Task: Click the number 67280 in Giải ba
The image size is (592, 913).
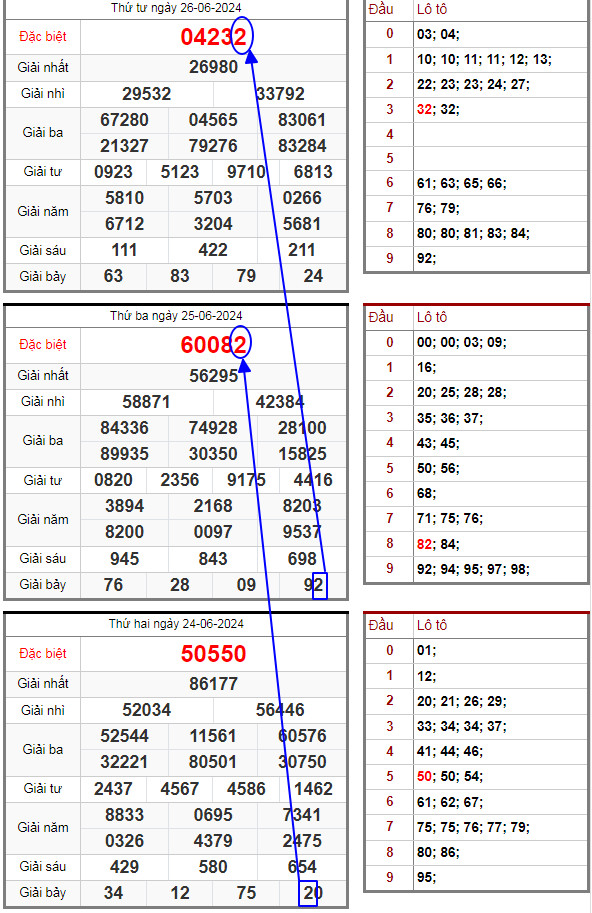Action: [x=124, y=120]
